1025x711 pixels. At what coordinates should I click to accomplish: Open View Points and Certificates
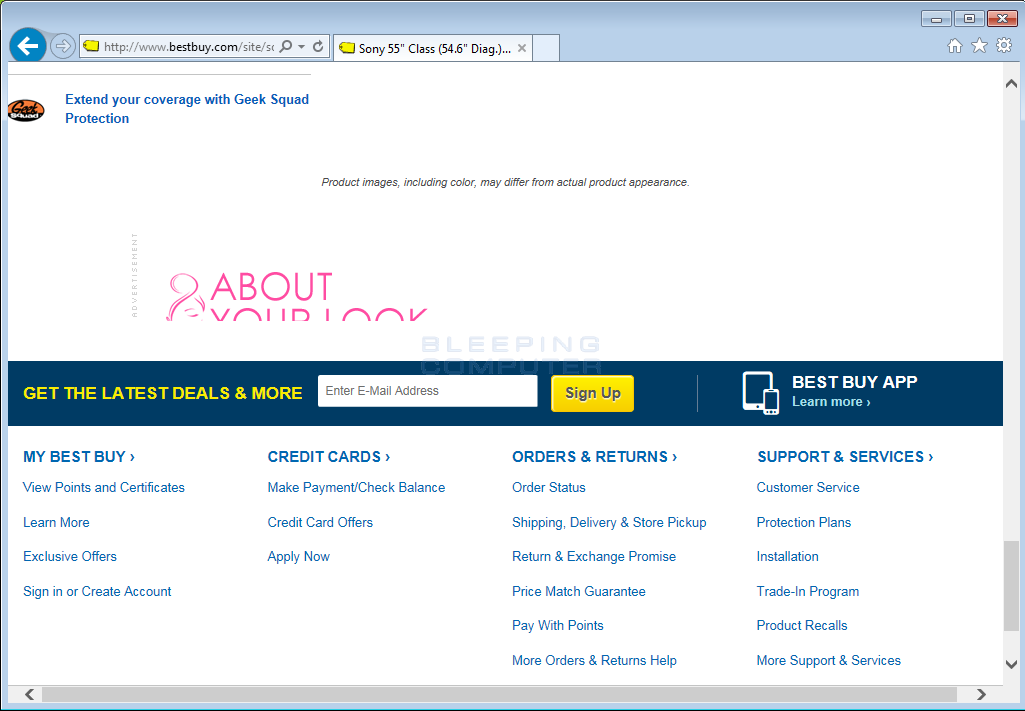coord(104,488)
